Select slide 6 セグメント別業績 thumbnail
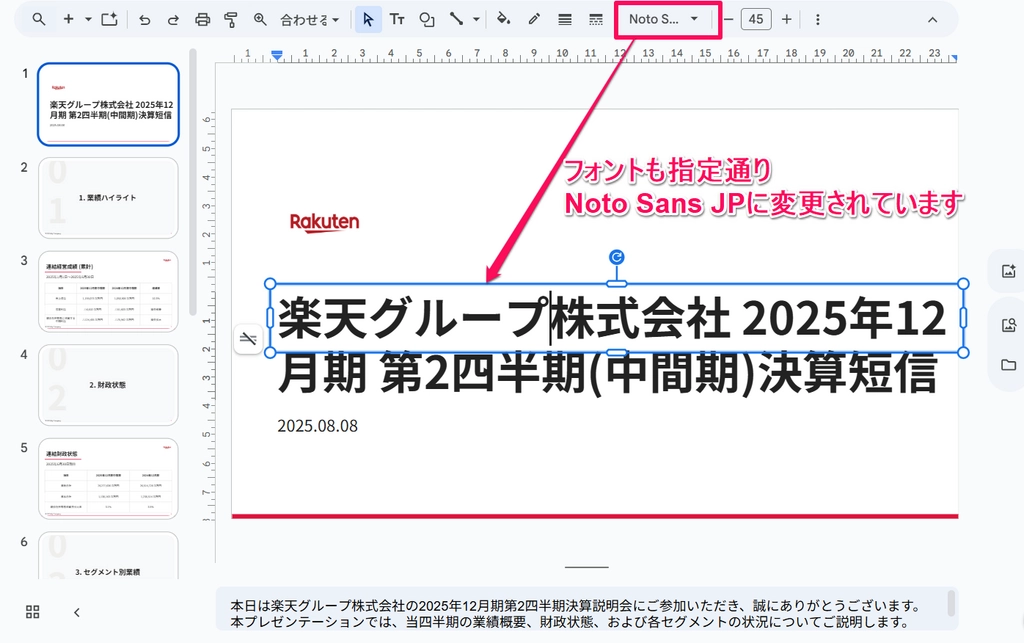The height and width of the screenshot is (643, 1024). pos(108,556)
